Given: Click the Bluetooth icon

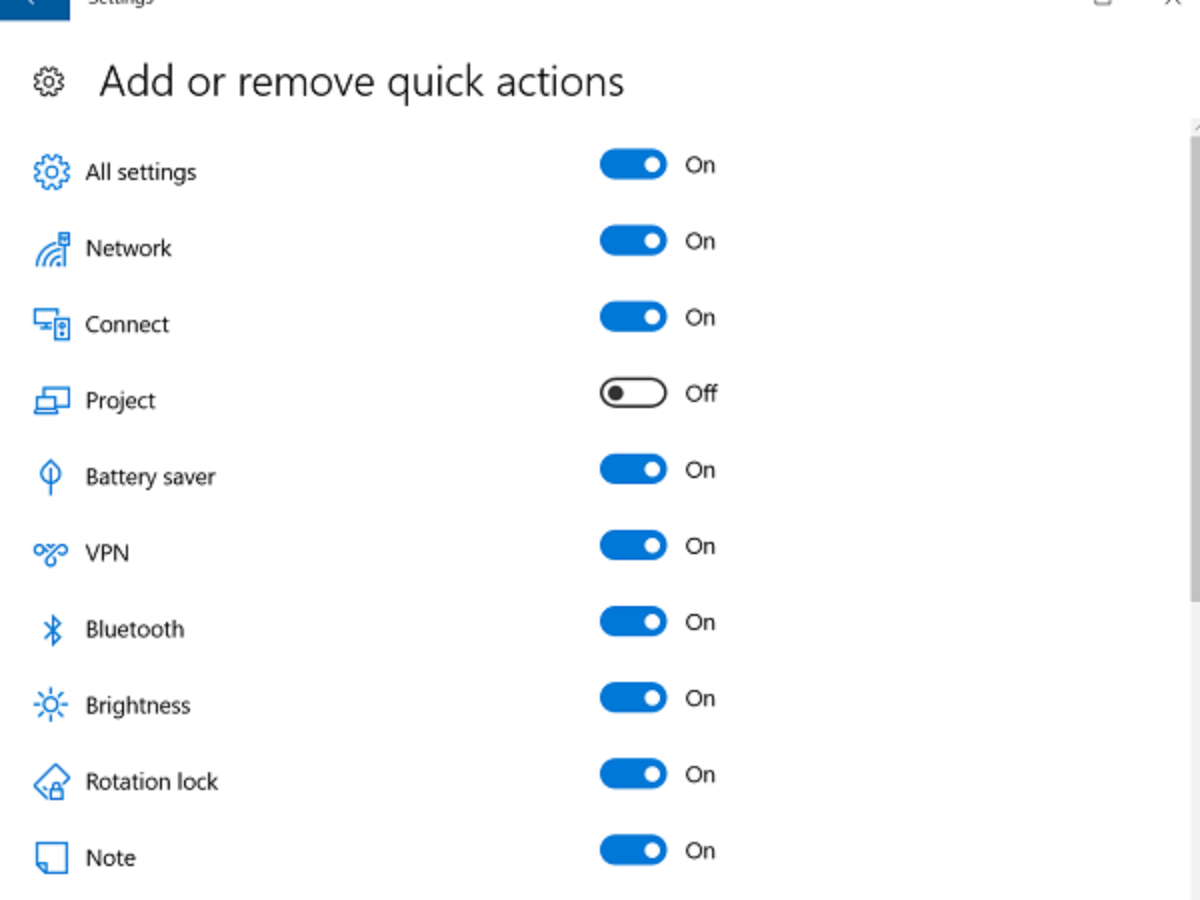Looking at the screenshot, I should [51, 630].
